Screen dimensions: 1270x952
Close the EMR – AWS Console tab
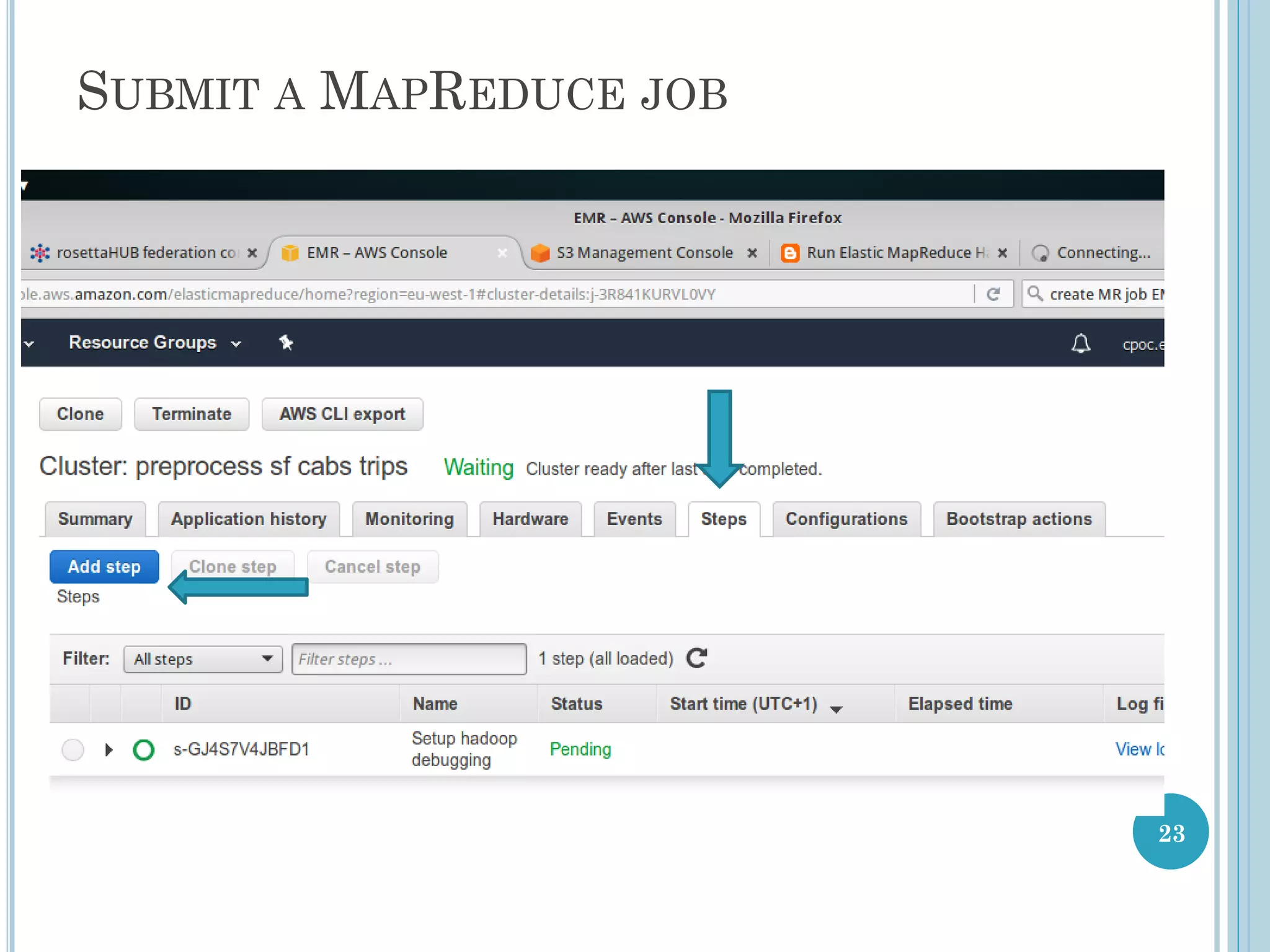pyautogui.click(x=502, y=253)
